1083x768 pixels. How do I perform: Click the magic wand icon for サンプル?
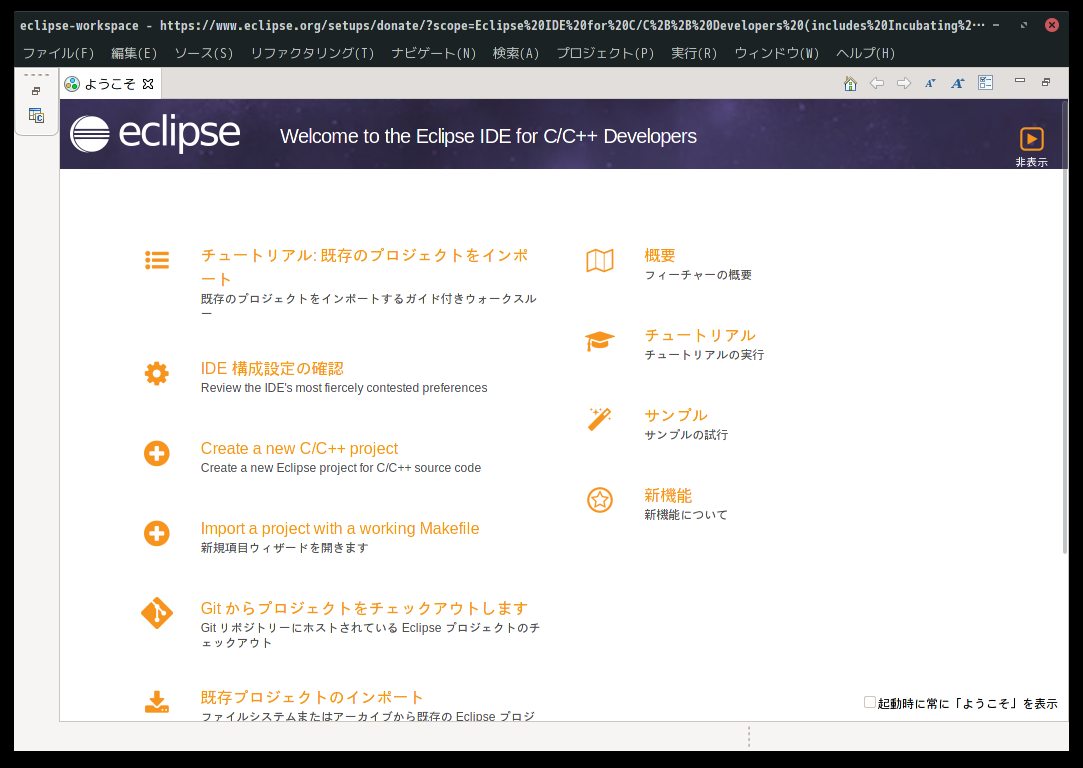pyautogui.click(x=600, y=419)
